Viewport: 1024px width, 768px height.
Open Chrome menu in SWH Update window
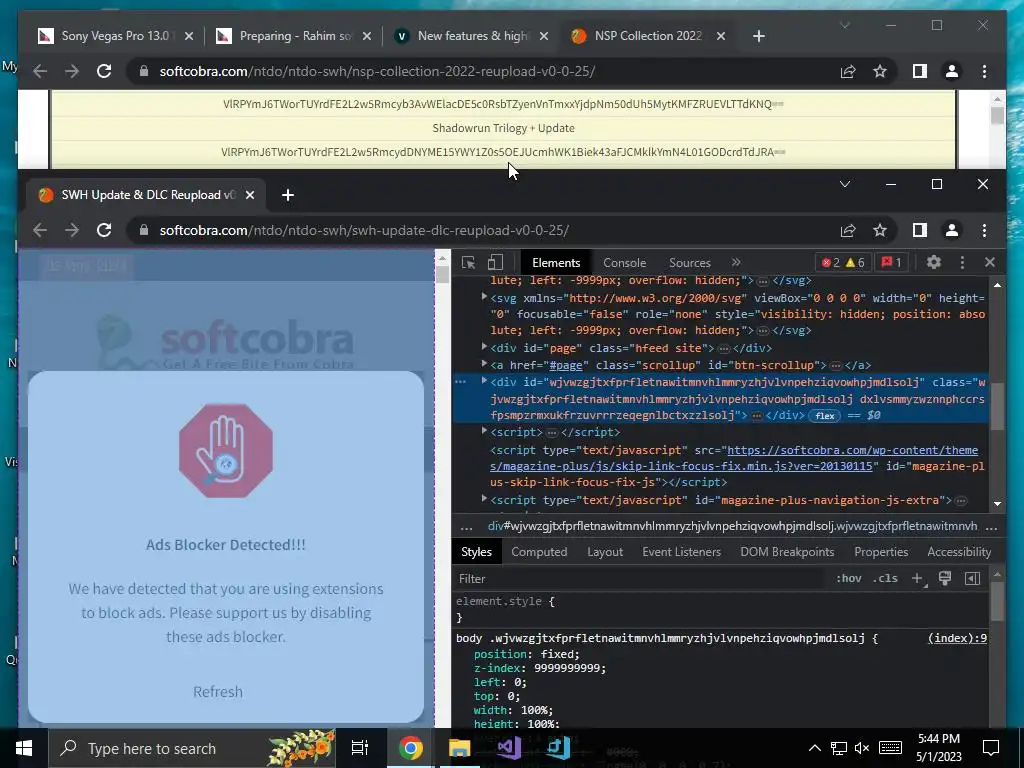[984, 230]
